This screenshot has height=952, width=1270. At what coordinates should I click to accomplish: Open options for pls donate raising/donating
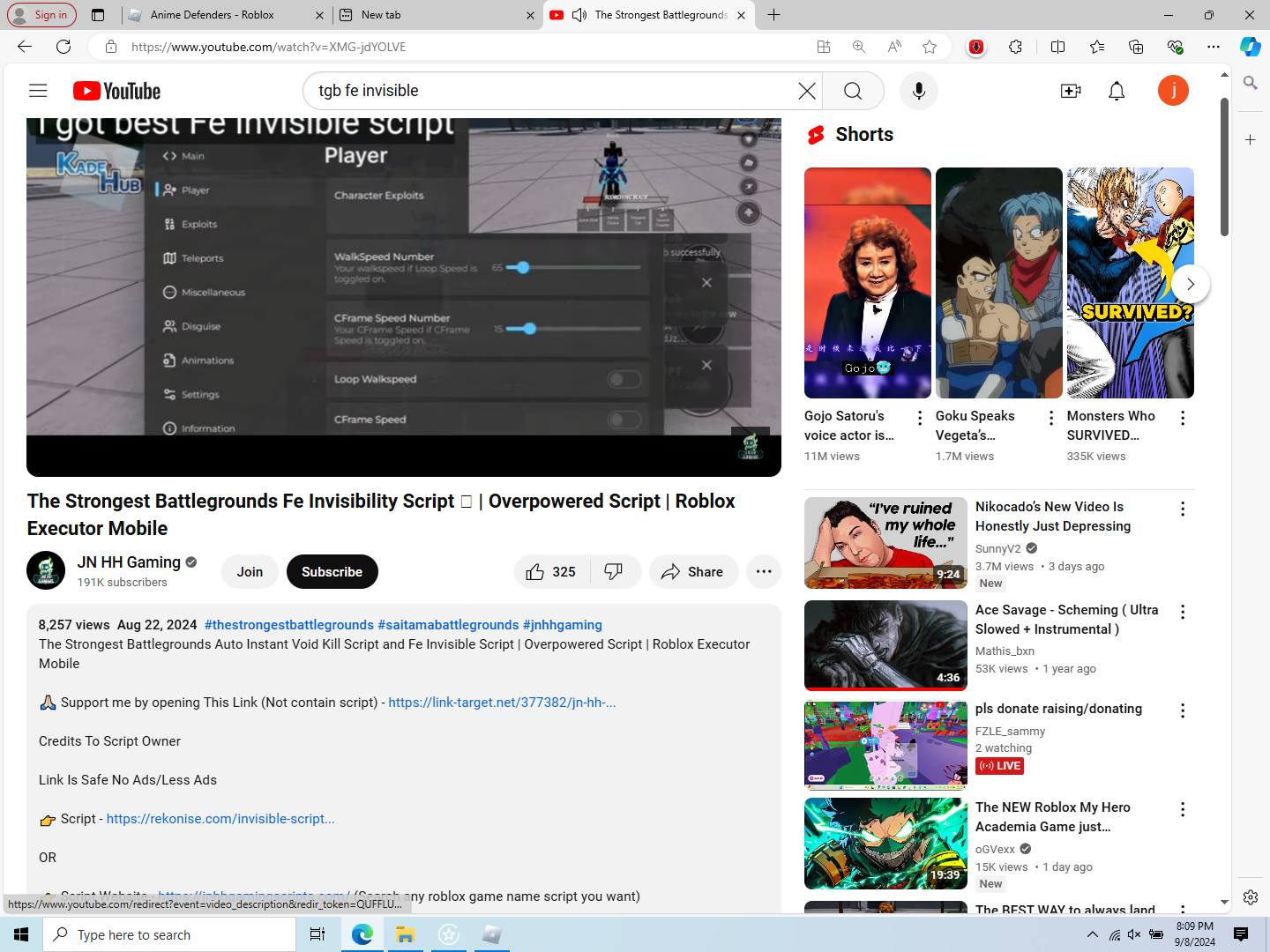(1183, 710)
